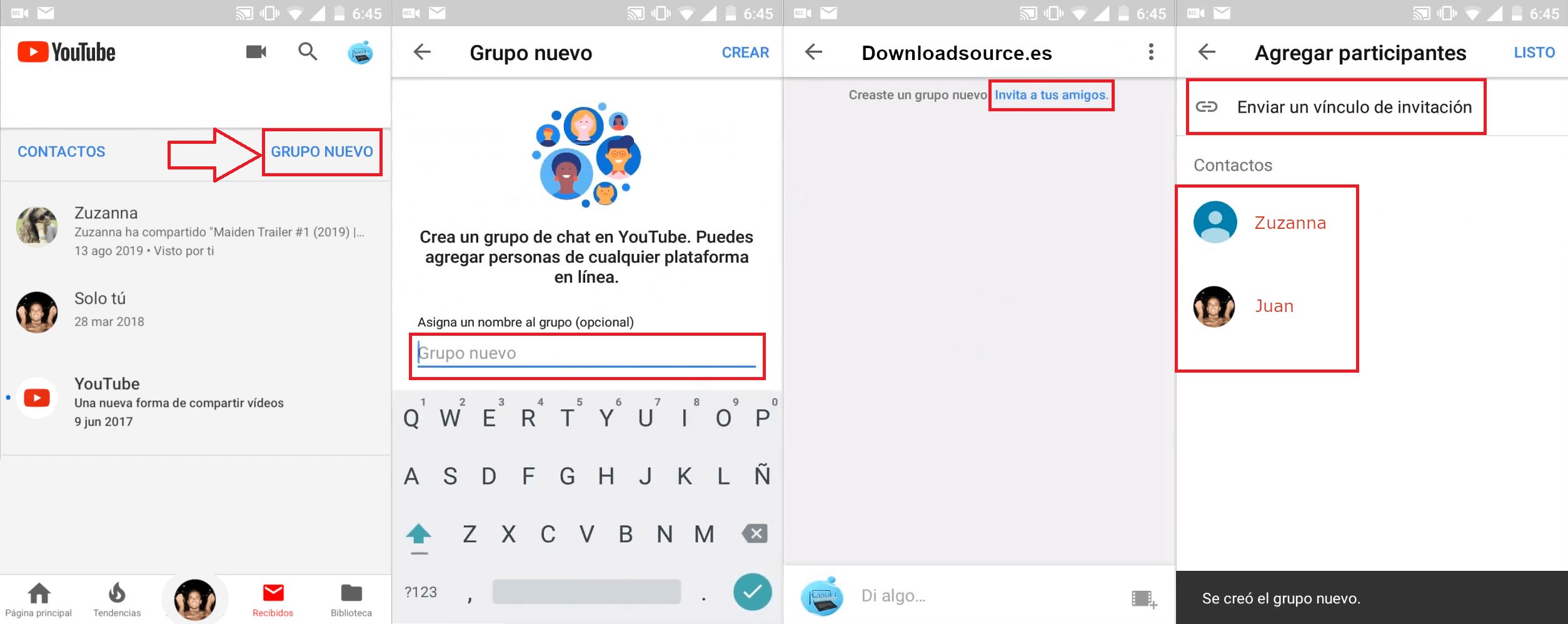Open the account avatar in the YouTube header
This screenshot has height=624, width=1568.
(360, 53)
